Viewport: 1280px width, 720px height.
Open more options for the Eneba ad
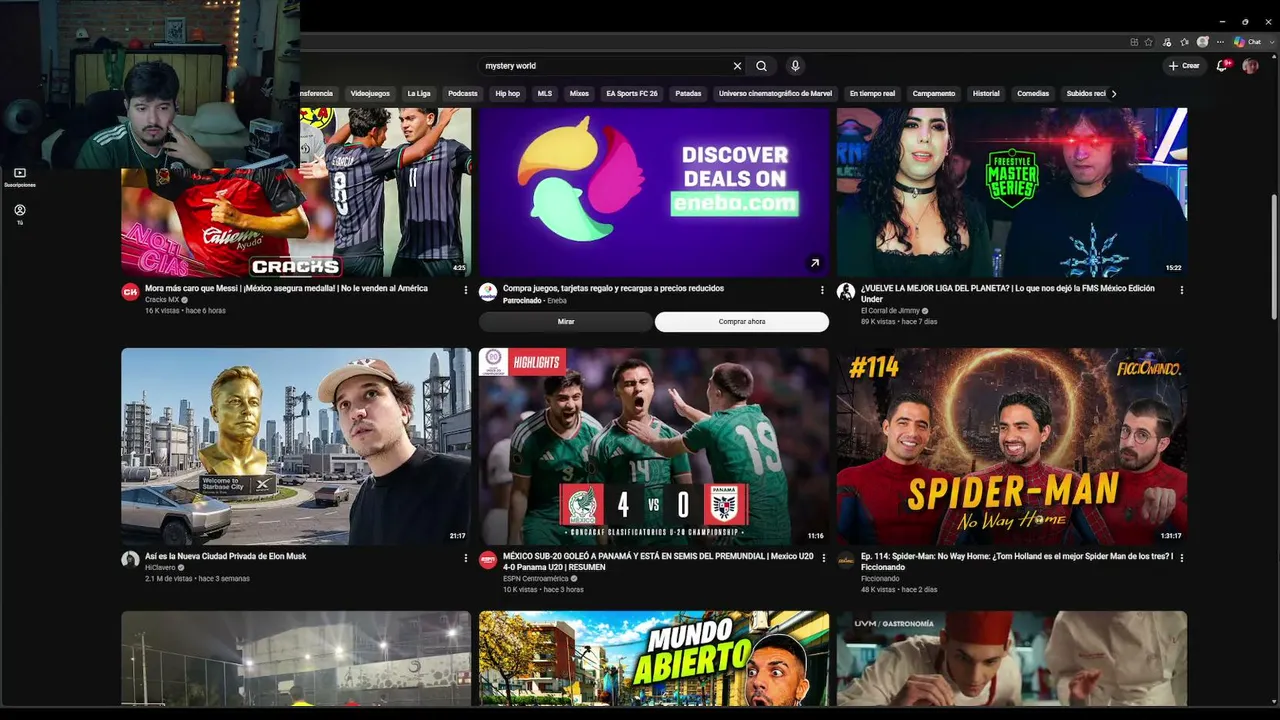[x=823, y=290]
